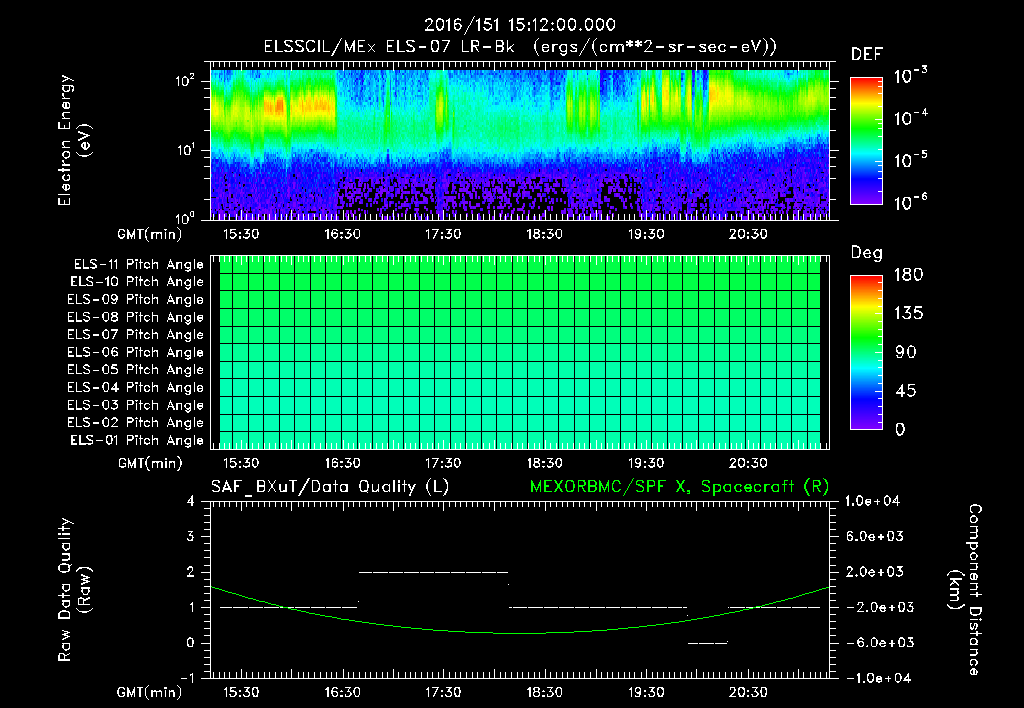The image size is (1024, 708).
Task: Click GMT(min) label below the spectrogram
Action: click(150, 234)
